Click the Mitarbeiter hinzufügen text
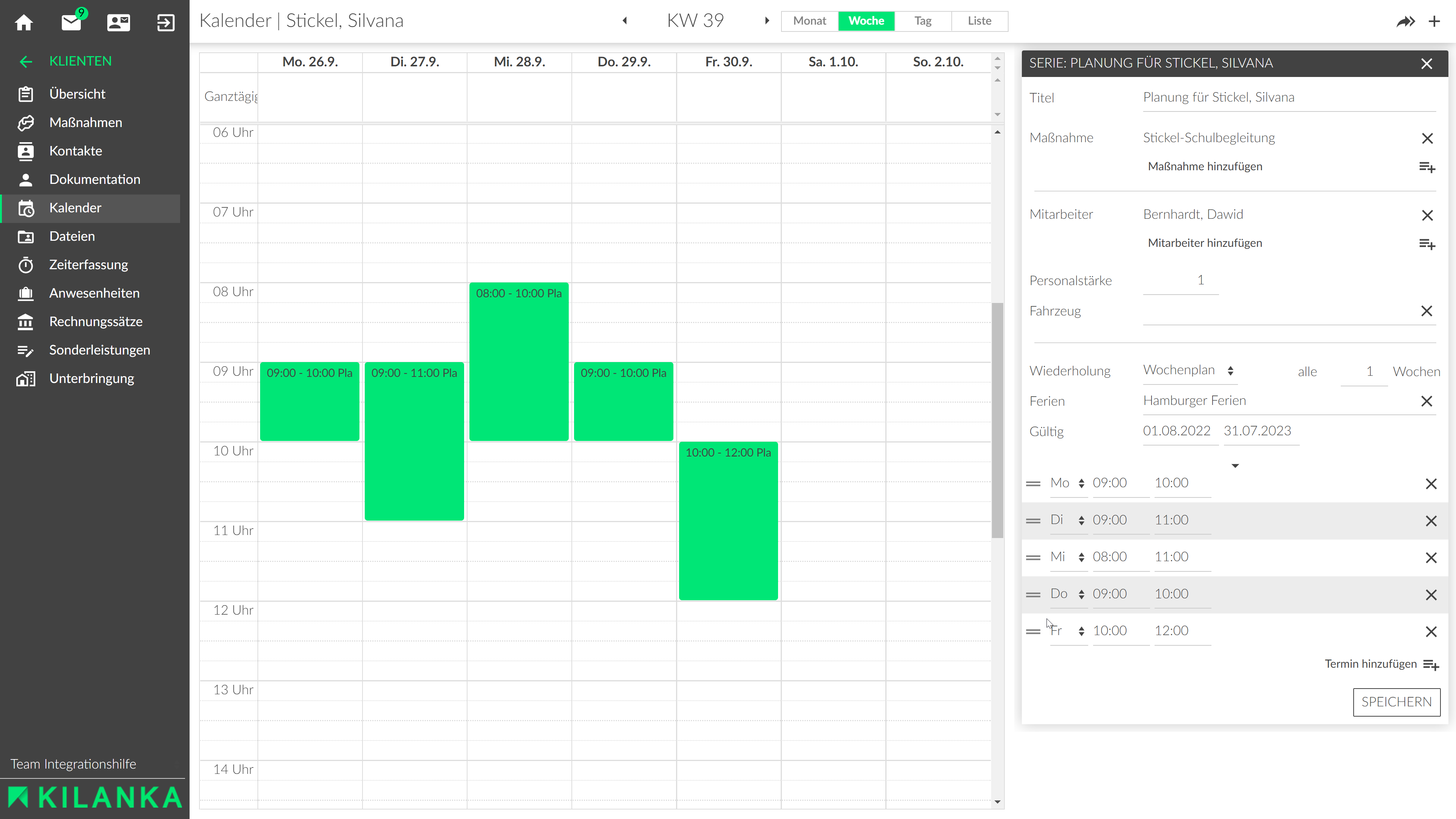Image resolution: width=1456 pixels, height=819 pixels. pyautogui.click(x=1205, y=243)
